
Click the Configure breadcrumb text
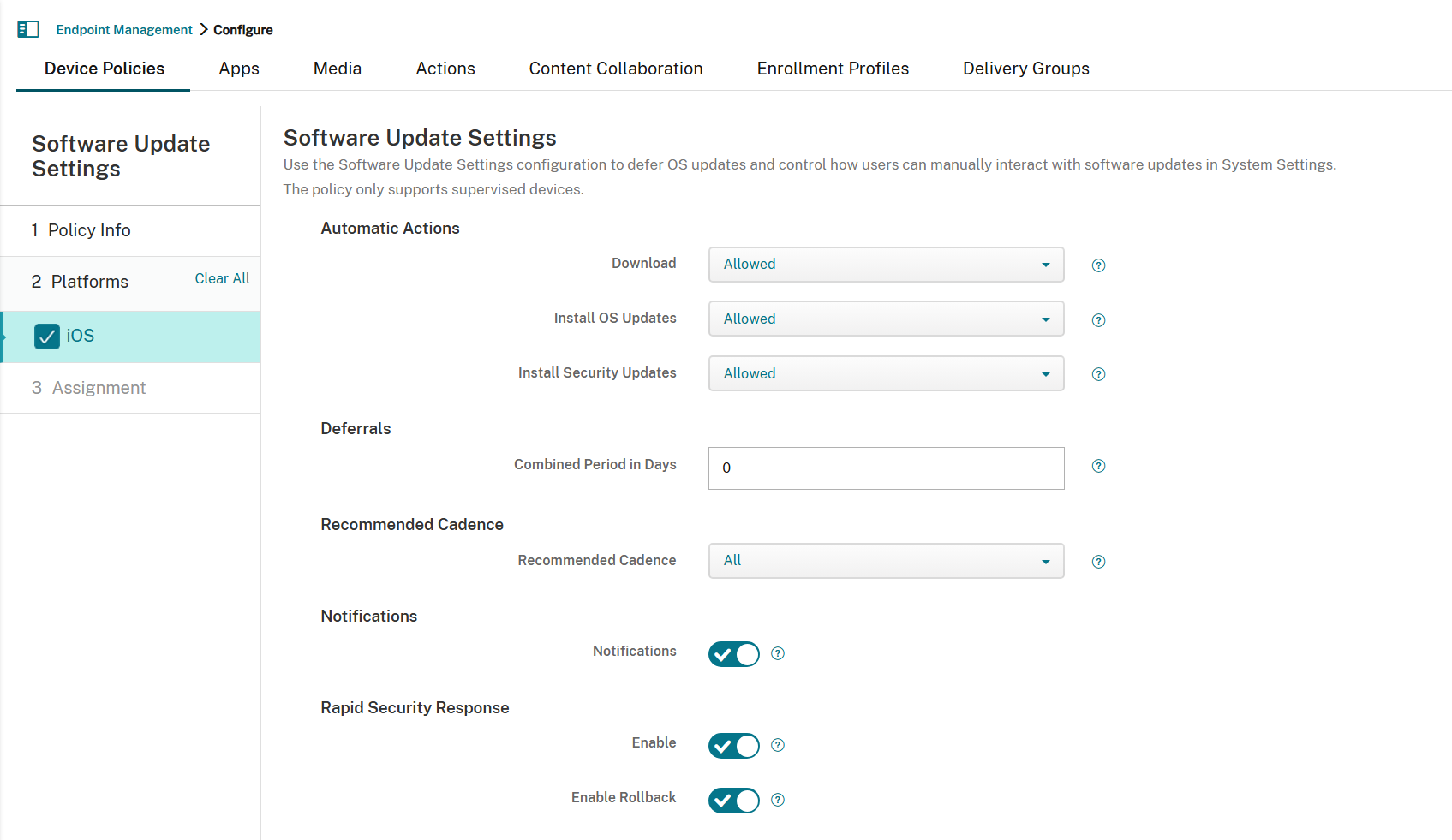pyautogui.click(x=243, y=30)
